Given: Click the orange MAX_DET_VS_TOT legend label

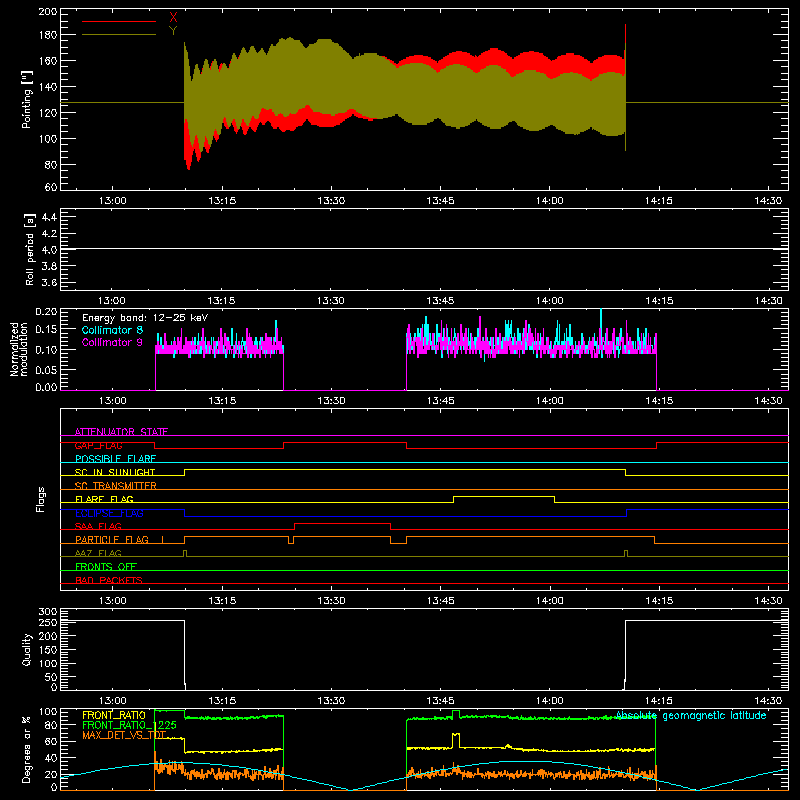Looking at the screenshot, I should pyautogui.click(x=124, y=735).
